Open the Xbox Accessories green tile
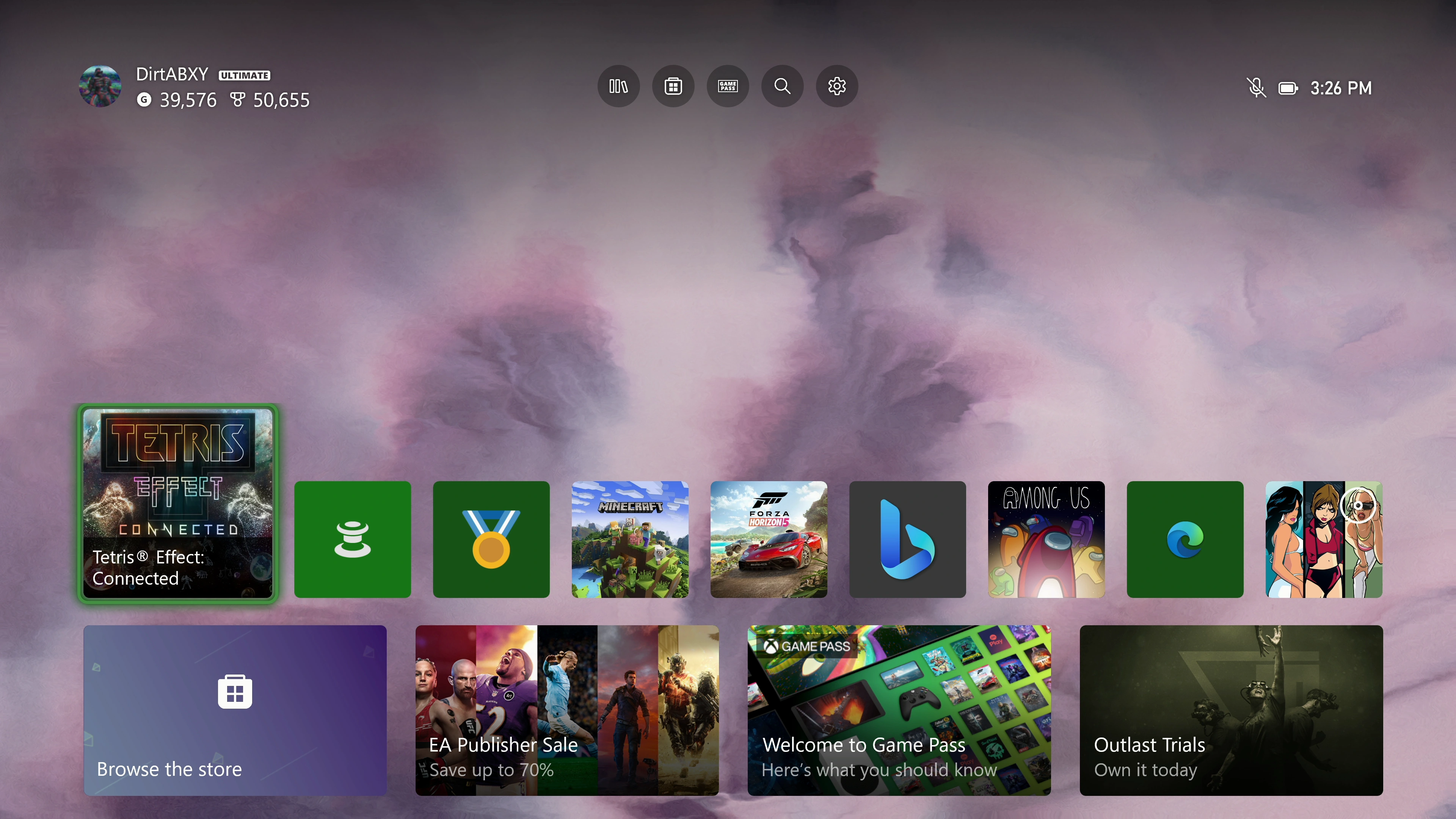Screen dimensions: 1456x819 (x=352, y=539)
